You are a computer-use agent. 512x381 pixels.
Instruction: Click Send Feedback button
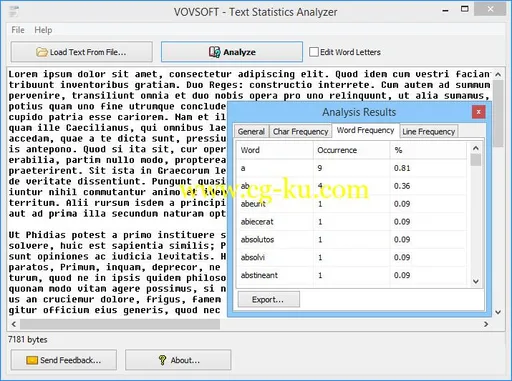click(x=64, y=360)
